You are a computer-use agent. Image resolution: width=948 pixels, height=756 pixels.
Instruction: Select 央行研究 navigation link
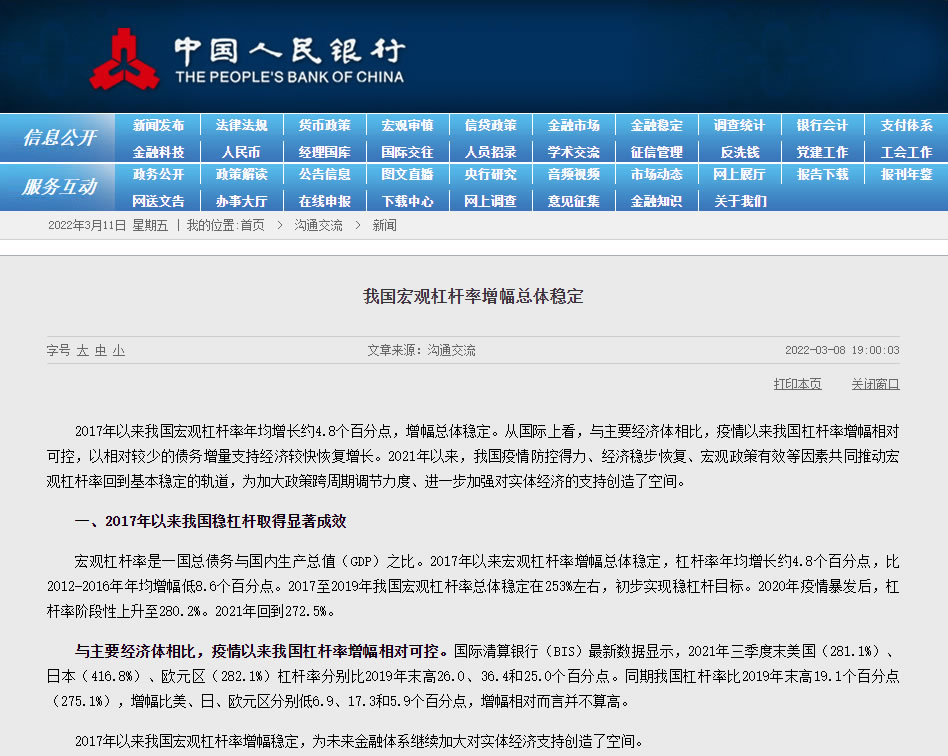tap(490, 175)
